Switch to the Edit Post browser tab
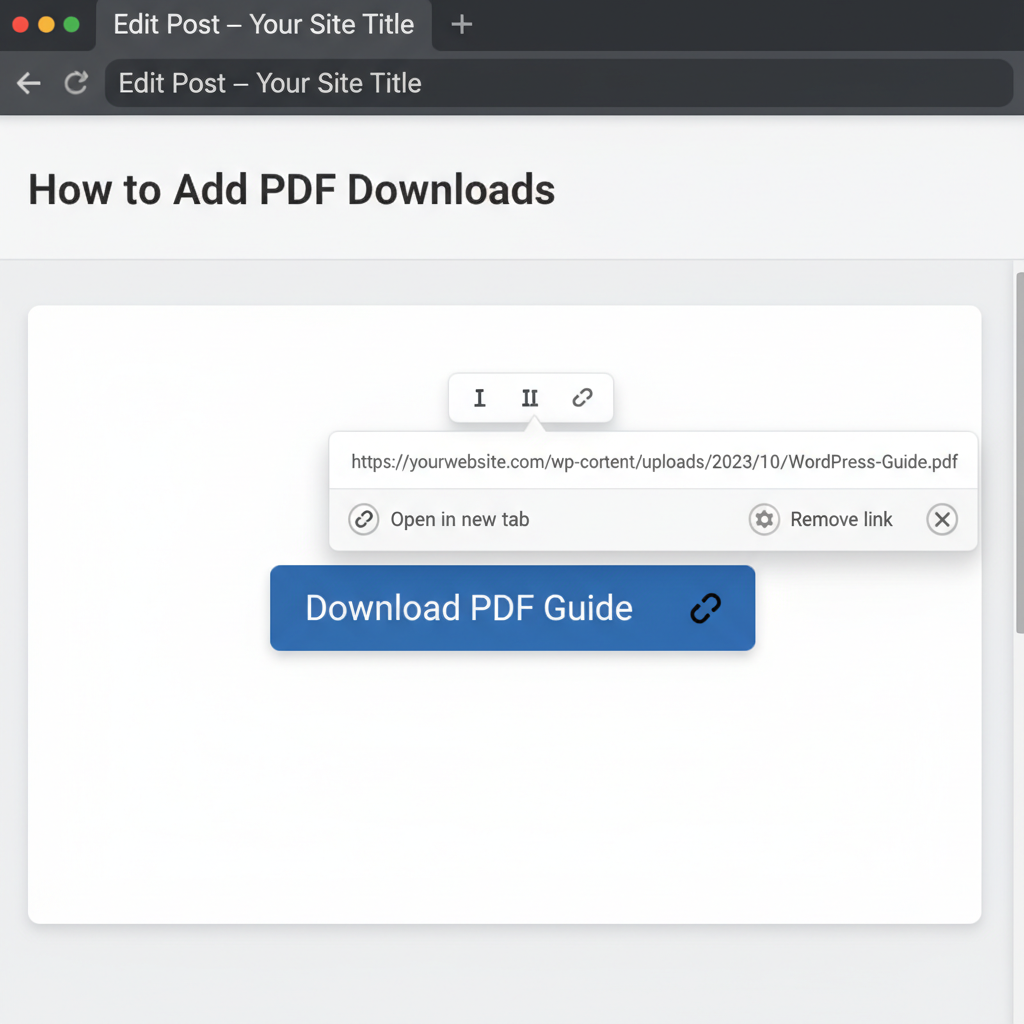Viewport: 1024px width, 1024px height. pos(265,25)
